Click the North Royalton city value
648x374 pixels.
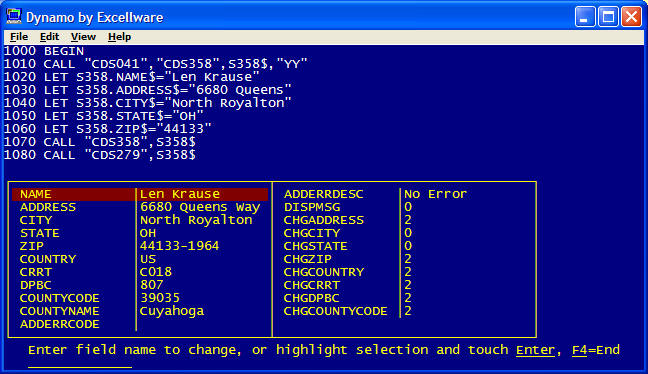point(196,220)
